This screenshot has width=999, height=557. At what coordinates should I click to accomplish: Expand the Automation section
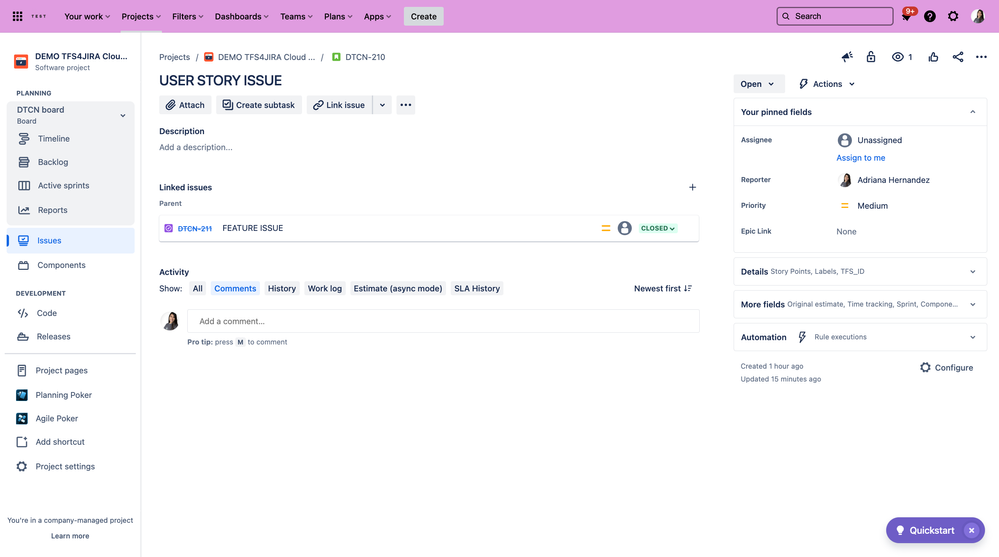860,337
